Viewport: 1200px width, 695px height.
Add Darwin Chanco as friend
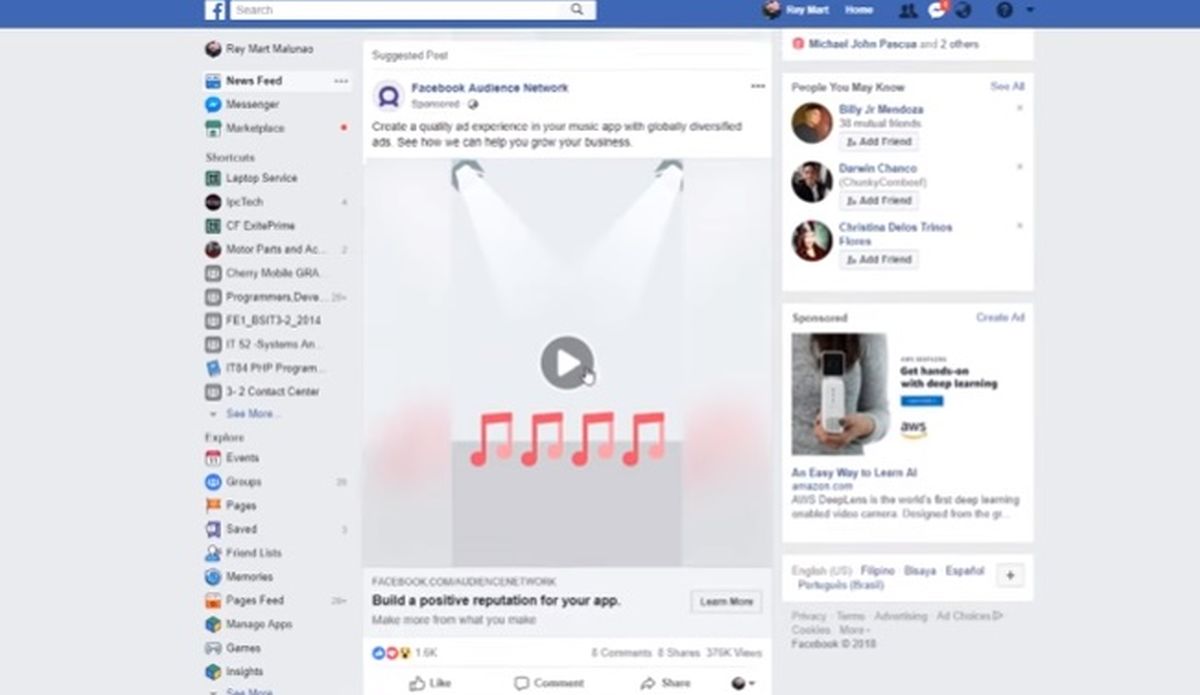(x=878, y=201)
